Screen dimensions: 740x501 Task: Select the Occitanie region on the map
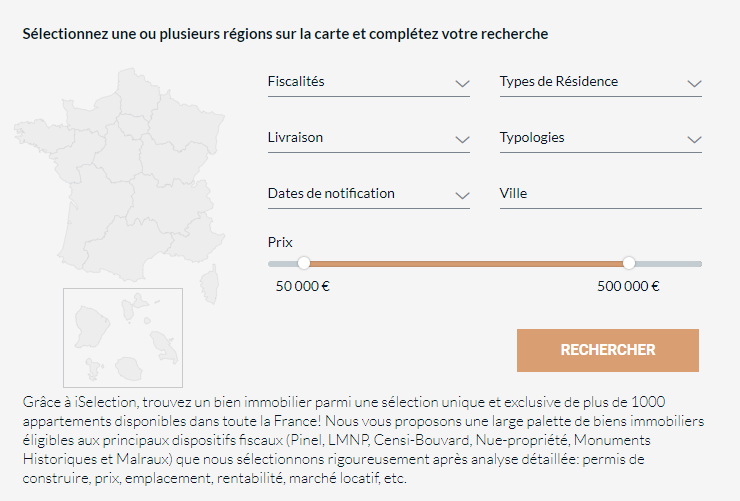127,250
